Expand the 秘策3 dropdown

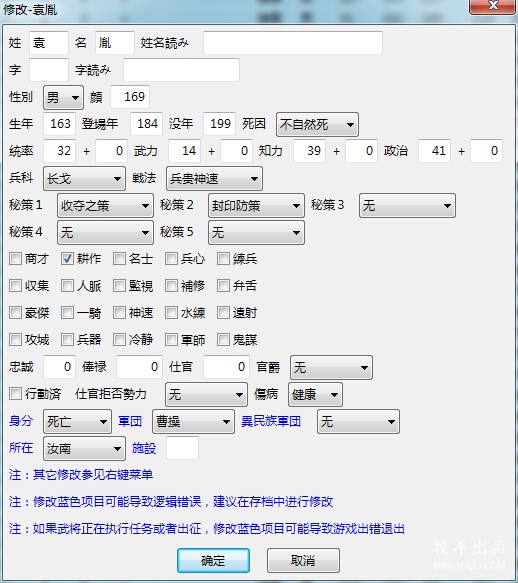(407, 205)
